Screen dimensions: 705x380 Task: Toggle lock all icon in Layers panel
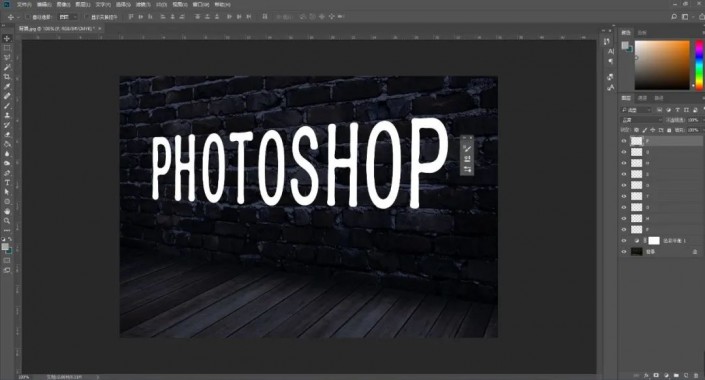pos(669,130)
